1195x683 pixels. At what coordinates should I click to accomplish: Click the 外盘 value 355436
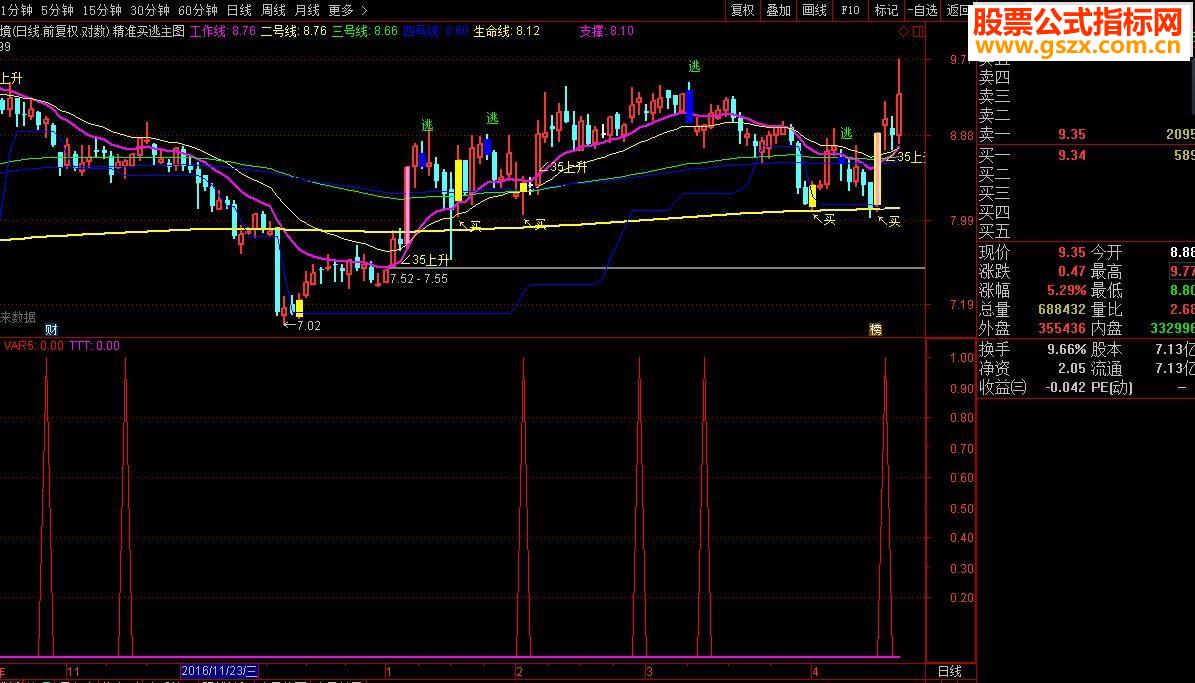click(1062, 329)
